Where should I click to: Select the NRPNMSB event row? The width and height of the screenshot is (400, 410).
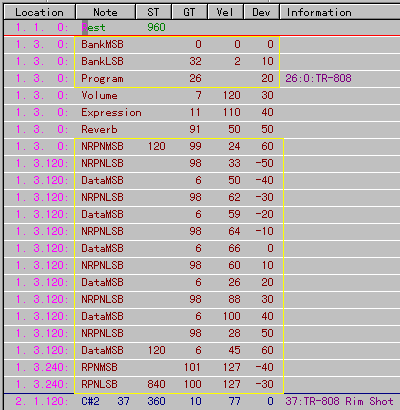(202, 146)
